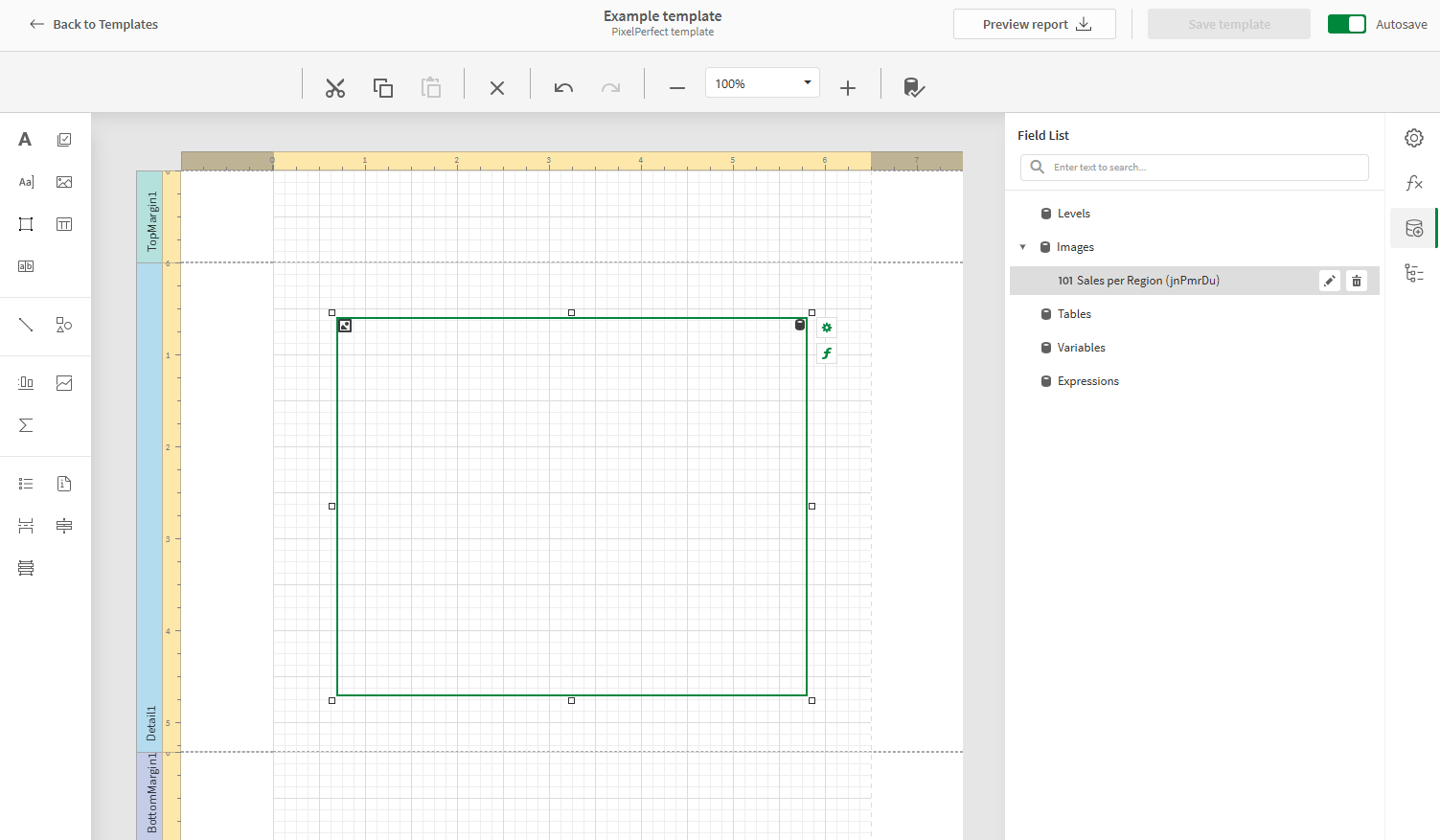Screen dimensions: 1440x840
Task: Select the Check Box tool
Action: [63, 139]
